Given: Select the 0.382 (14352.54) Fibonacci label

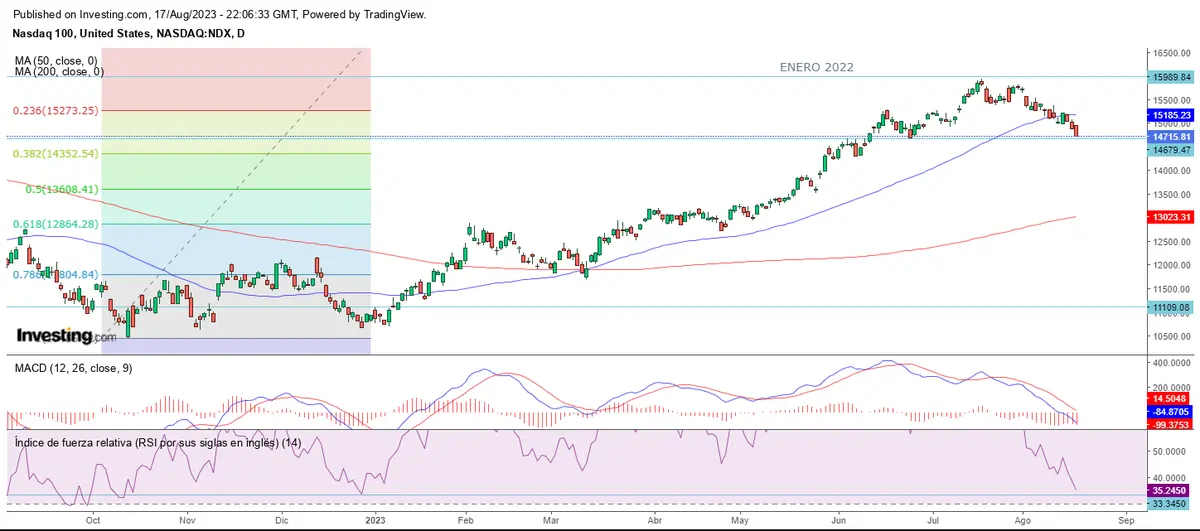Looking at the screenshot, I should 55,154.
